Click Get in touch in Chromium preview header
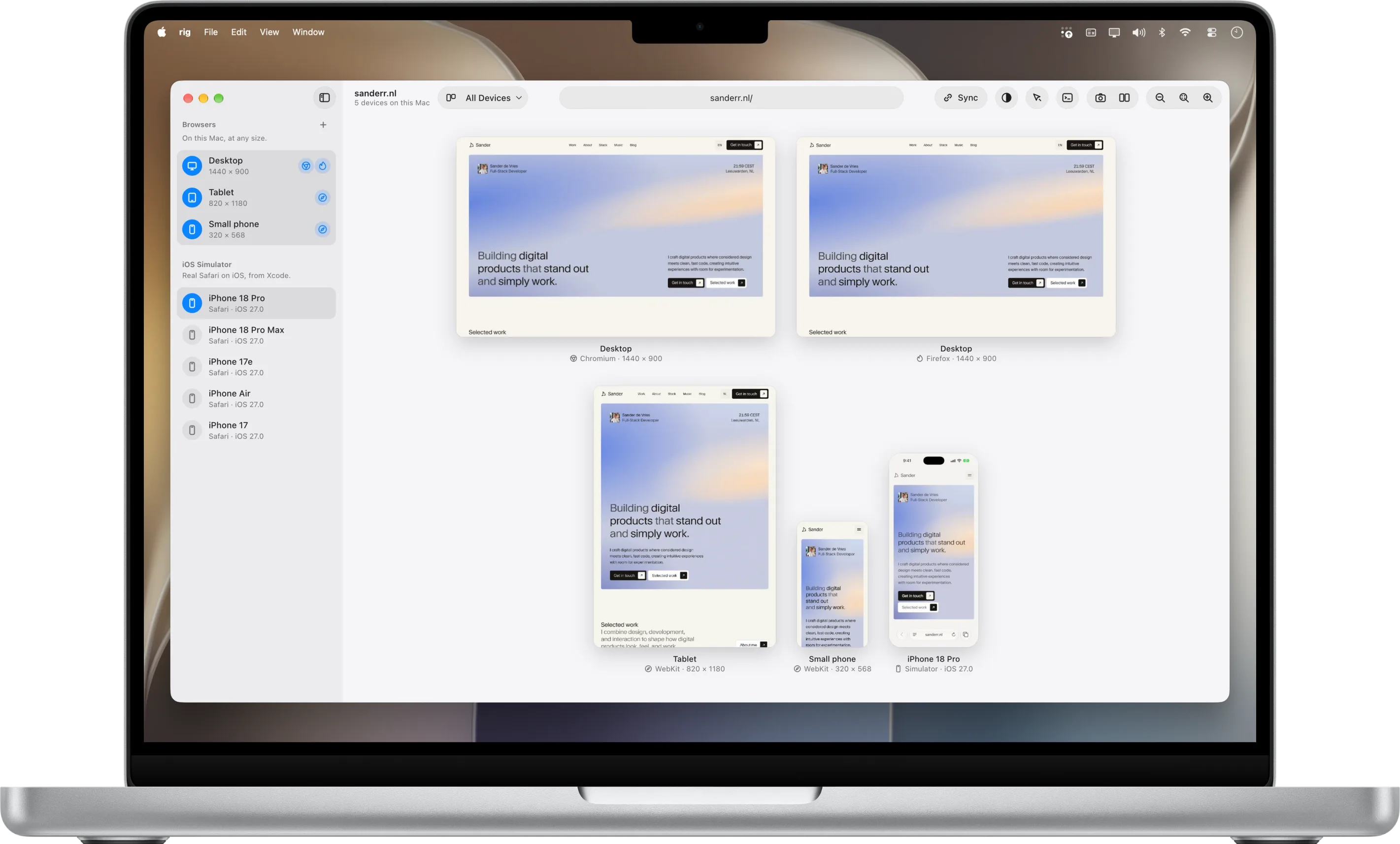Viewport: 1400px width, 844px height. (x=744, y=145)
